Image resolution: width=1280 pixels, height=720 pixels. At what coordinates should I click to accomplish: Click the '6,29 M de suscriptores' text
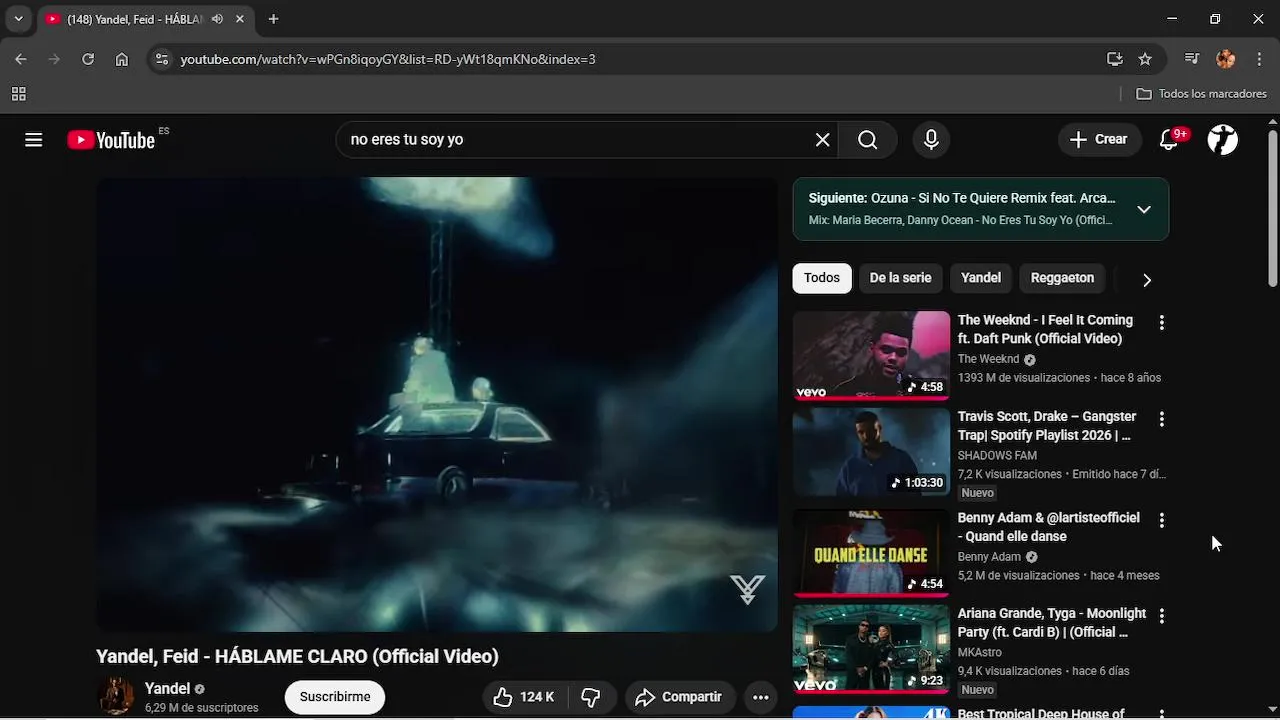tap(201, 708)
